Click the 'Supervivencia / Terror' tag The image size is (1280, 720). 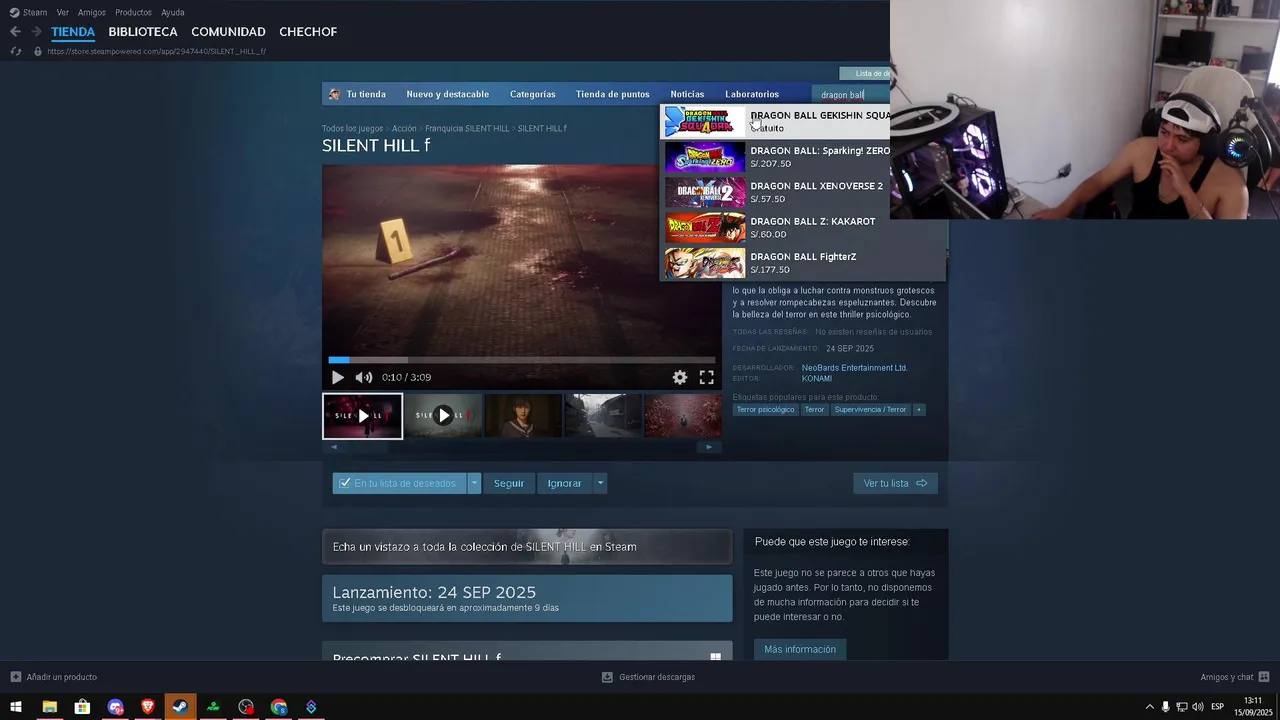tap(870, 410)
